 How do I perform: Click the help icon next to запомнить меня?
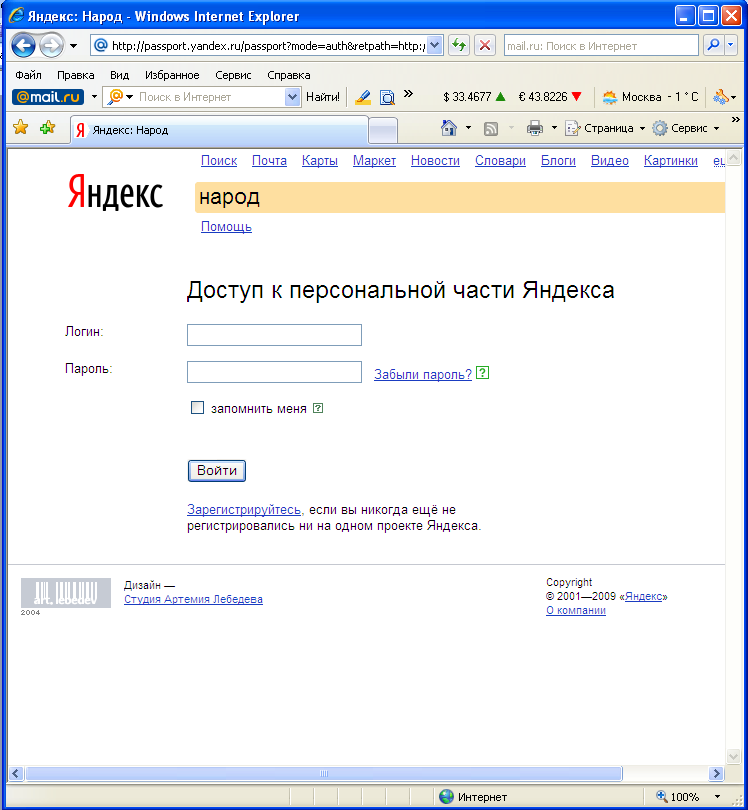pos(318,408)
